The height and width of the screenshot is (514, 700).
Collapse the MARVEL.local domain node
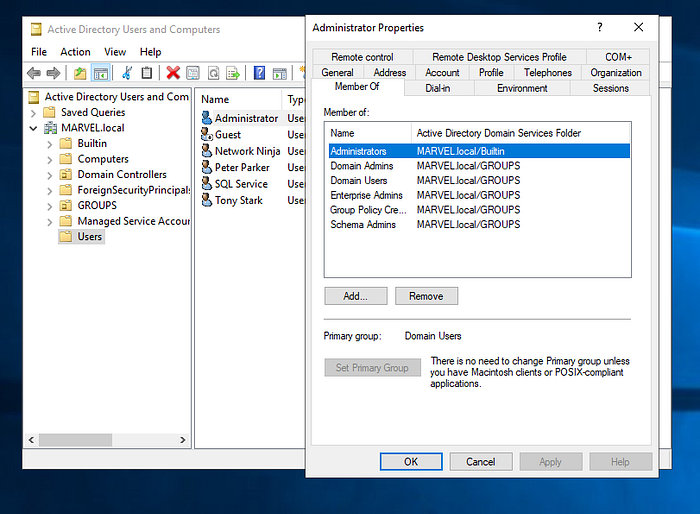[x=34, y=128]
